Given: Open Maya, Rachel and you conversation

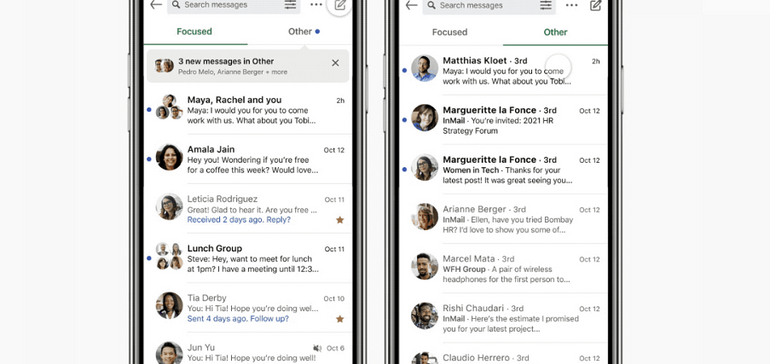Looking at the screenshot, I should click(x=248, y=110).
